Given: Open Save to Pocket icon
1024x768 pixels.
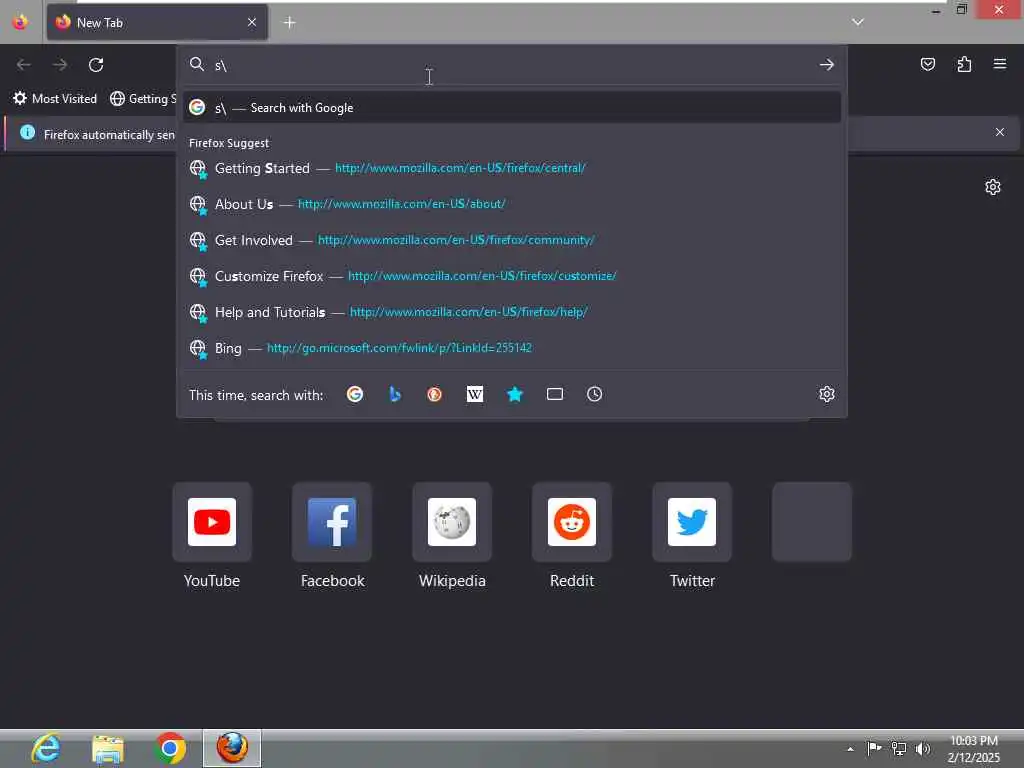Looking at the screenshot, I should (927, 64).
